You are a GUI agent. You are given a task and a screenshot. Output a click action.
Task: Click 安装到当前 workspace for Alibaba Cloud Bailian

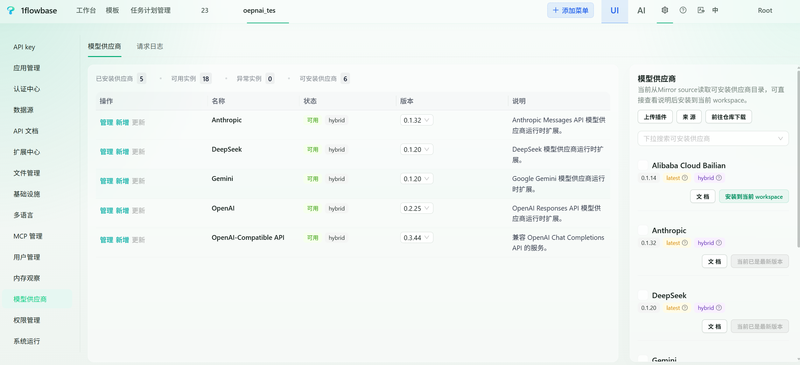pos(754,197)
